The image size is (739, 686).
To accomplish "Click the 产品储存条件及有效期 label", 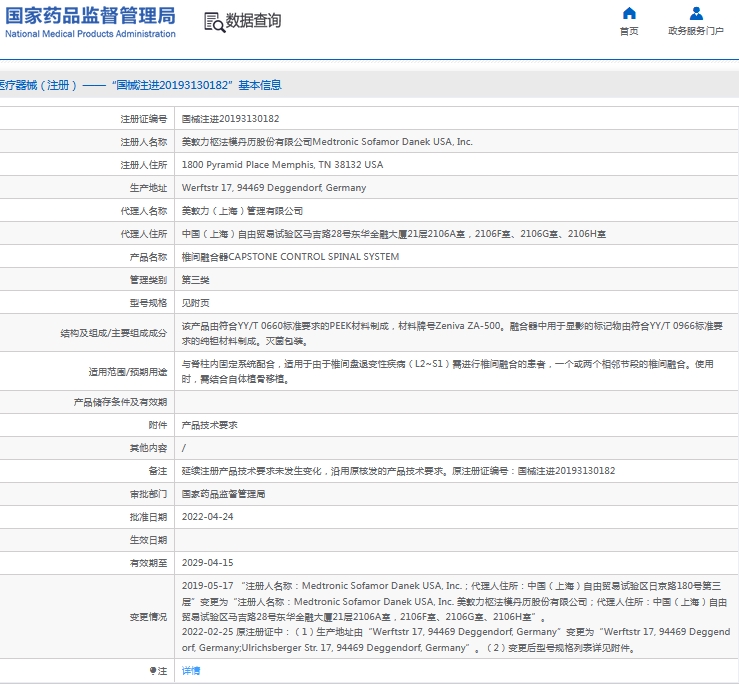I will click(x=121, y=402).
